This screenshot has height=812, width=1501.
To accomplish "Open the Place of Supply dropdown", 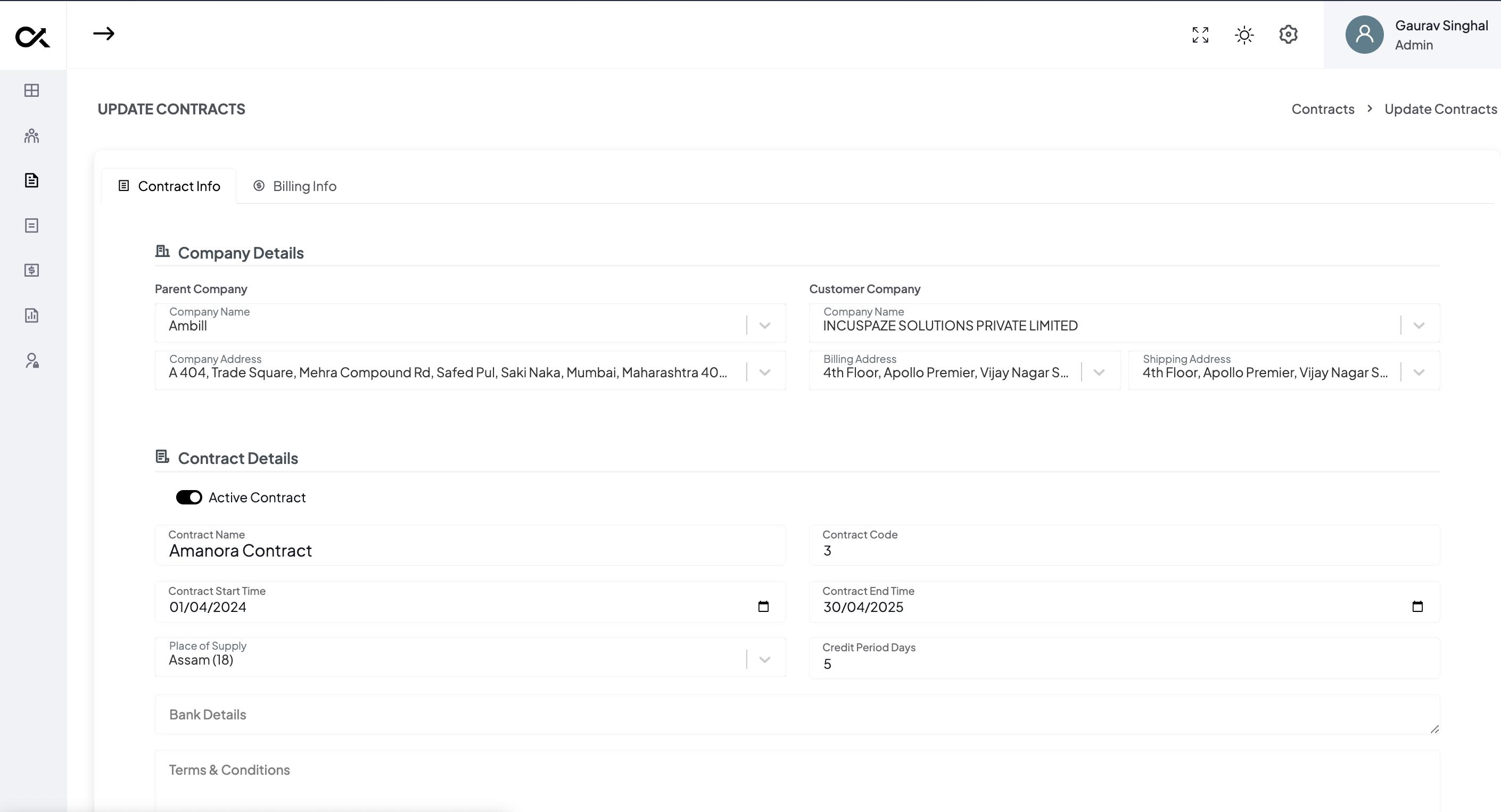I will pos(764,659).
